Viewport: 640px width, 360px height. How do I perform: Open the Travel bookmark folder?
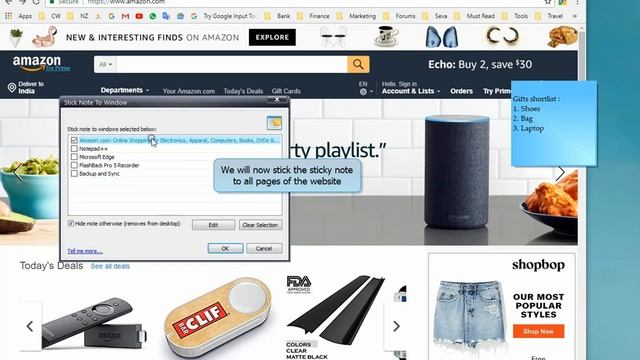coord(549,16)
